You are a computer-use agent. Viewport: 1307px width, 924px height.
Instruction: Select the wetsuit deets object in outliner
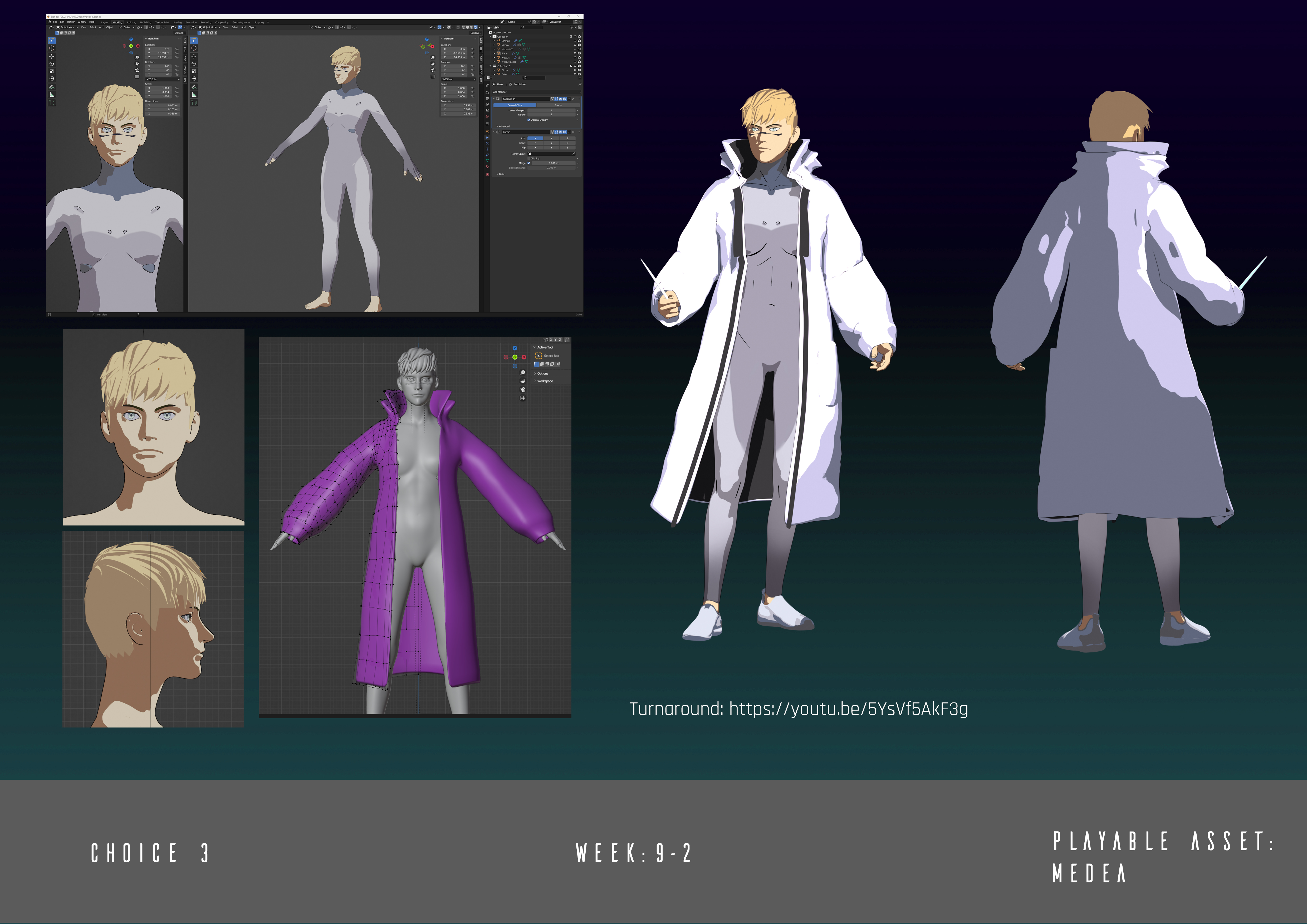click(x=509, y=62)
